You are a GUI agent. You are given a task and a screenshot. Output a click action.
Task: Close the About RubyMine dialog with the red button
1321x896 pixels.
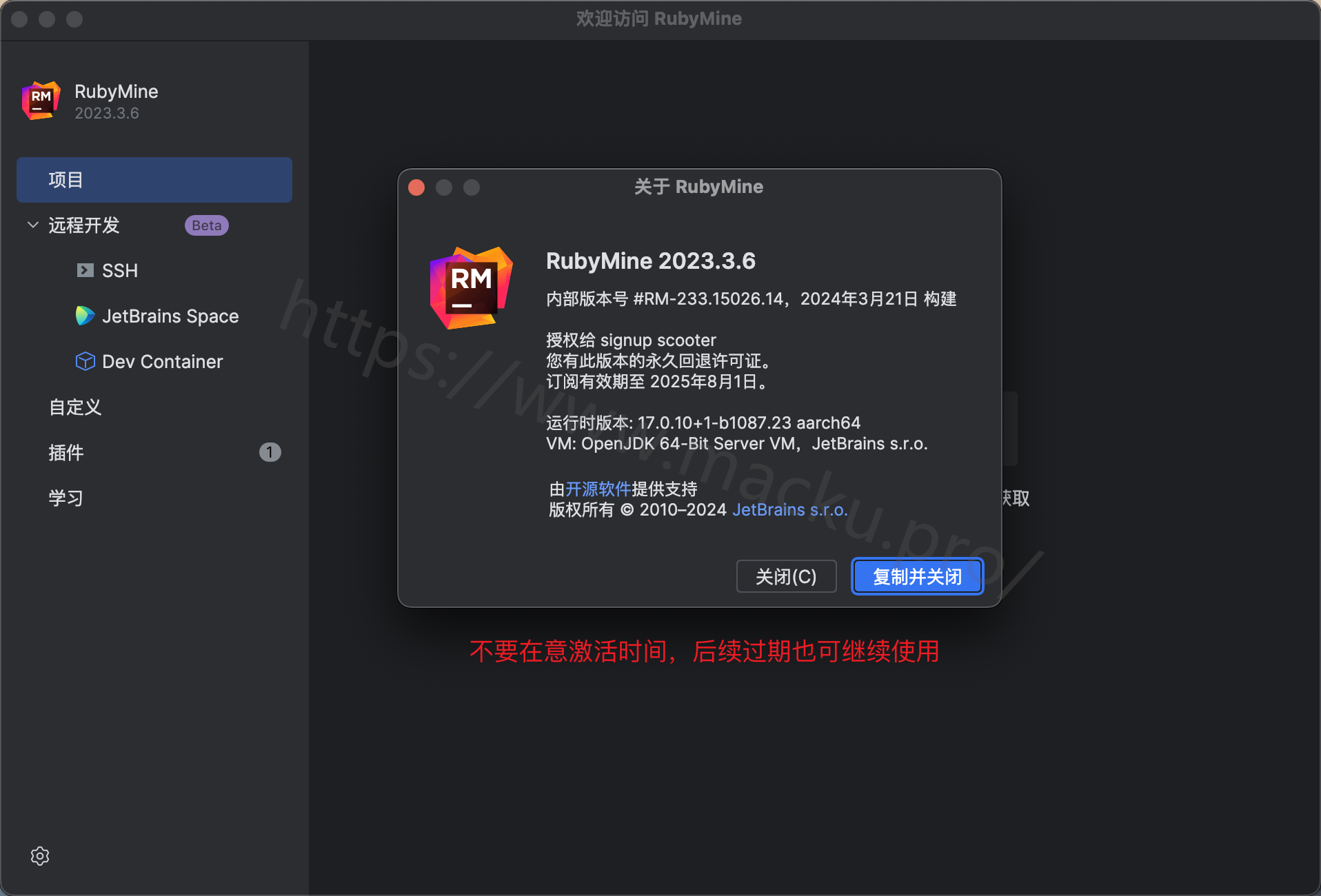point(416,187)
